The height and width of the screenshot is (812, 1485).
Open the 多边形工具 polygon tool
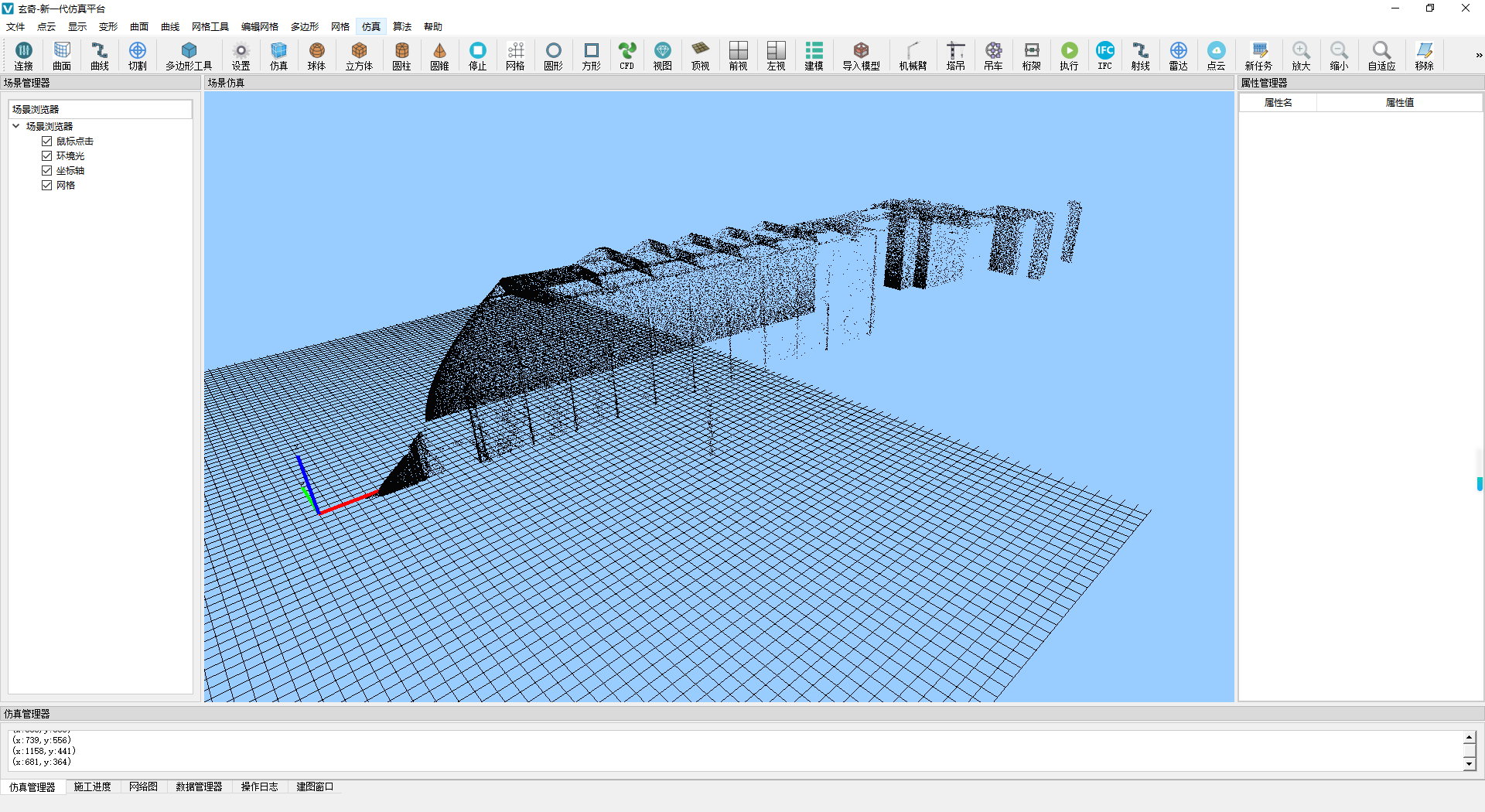(x=189, y=56)
